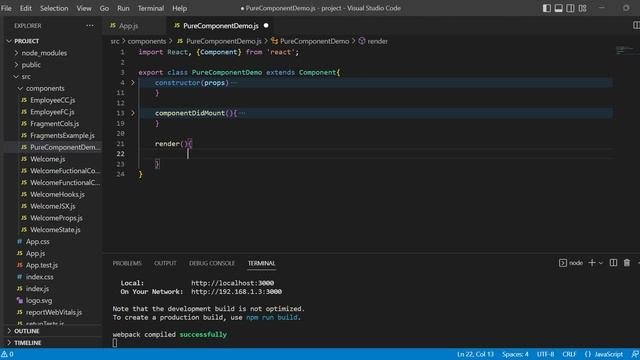The image size is (640, 360).
Task: Toggle primary side bar layout icon
Action: tap(547, 8)
